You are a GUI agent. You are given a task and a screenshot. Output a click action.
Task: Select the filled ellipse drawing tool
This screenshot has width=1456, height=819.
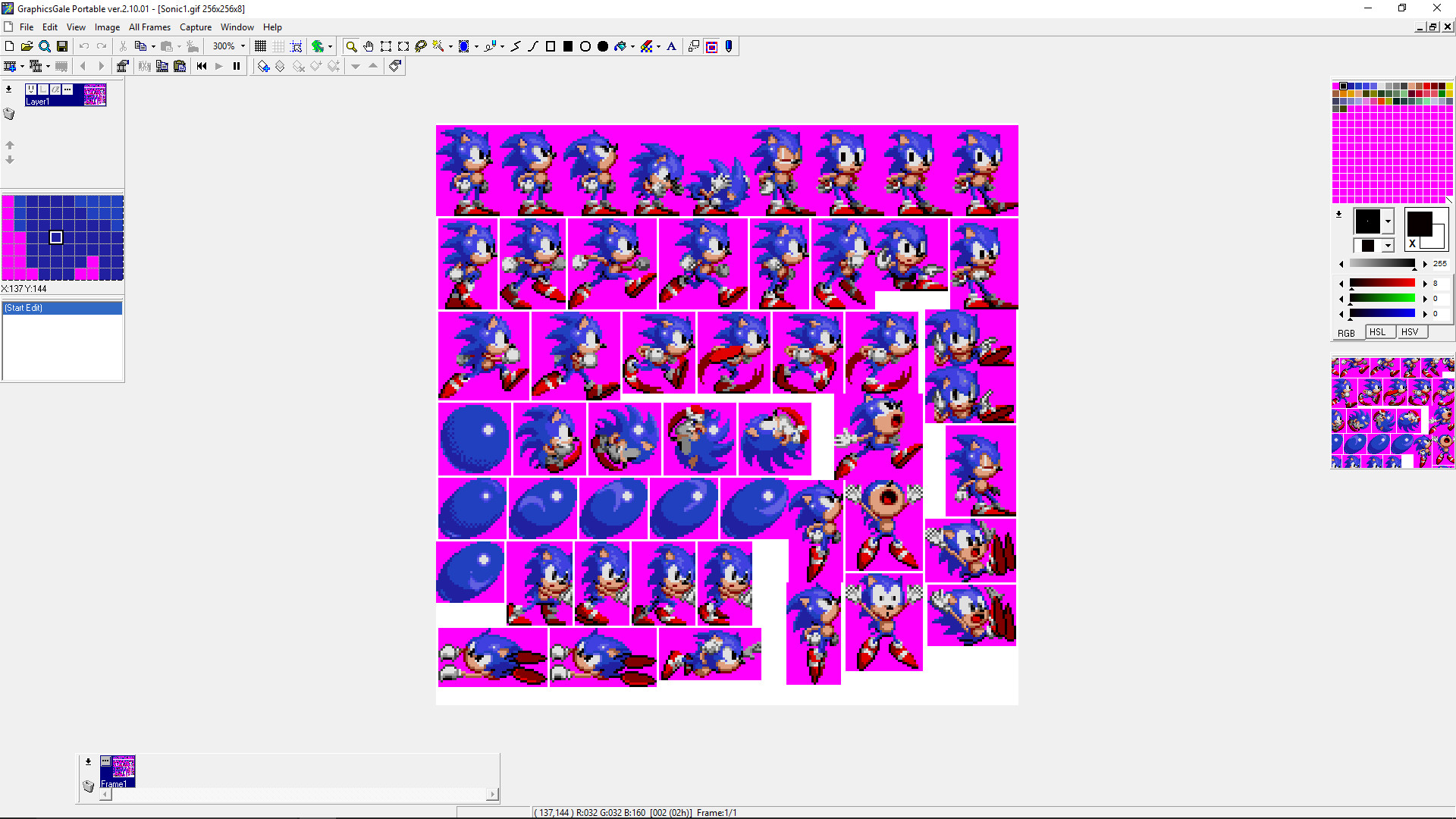click(603, 46)
